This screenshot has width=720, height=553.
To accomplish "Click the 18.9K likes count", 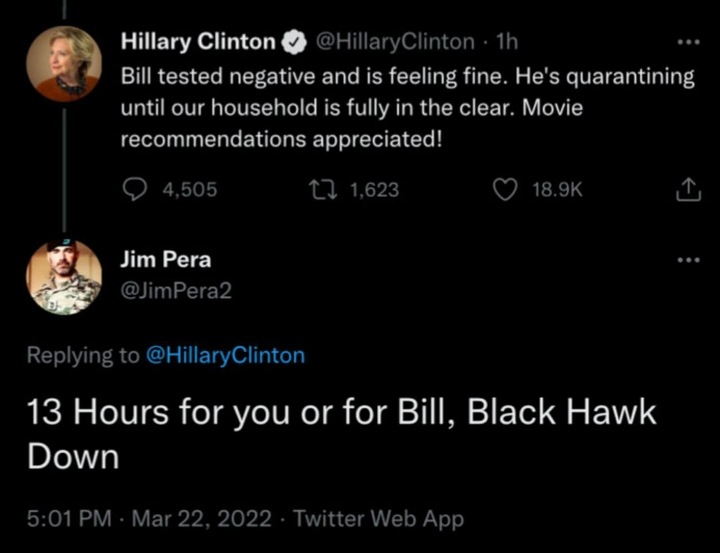I will click(x=556, y=190).
